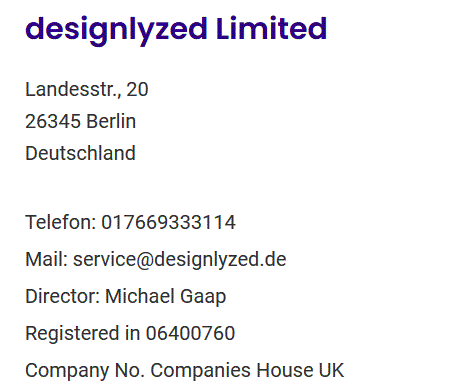Click the 26345 Berlin postal line
Image resolution: width=452 pixels, height=390 pixels.
[80, 121]
